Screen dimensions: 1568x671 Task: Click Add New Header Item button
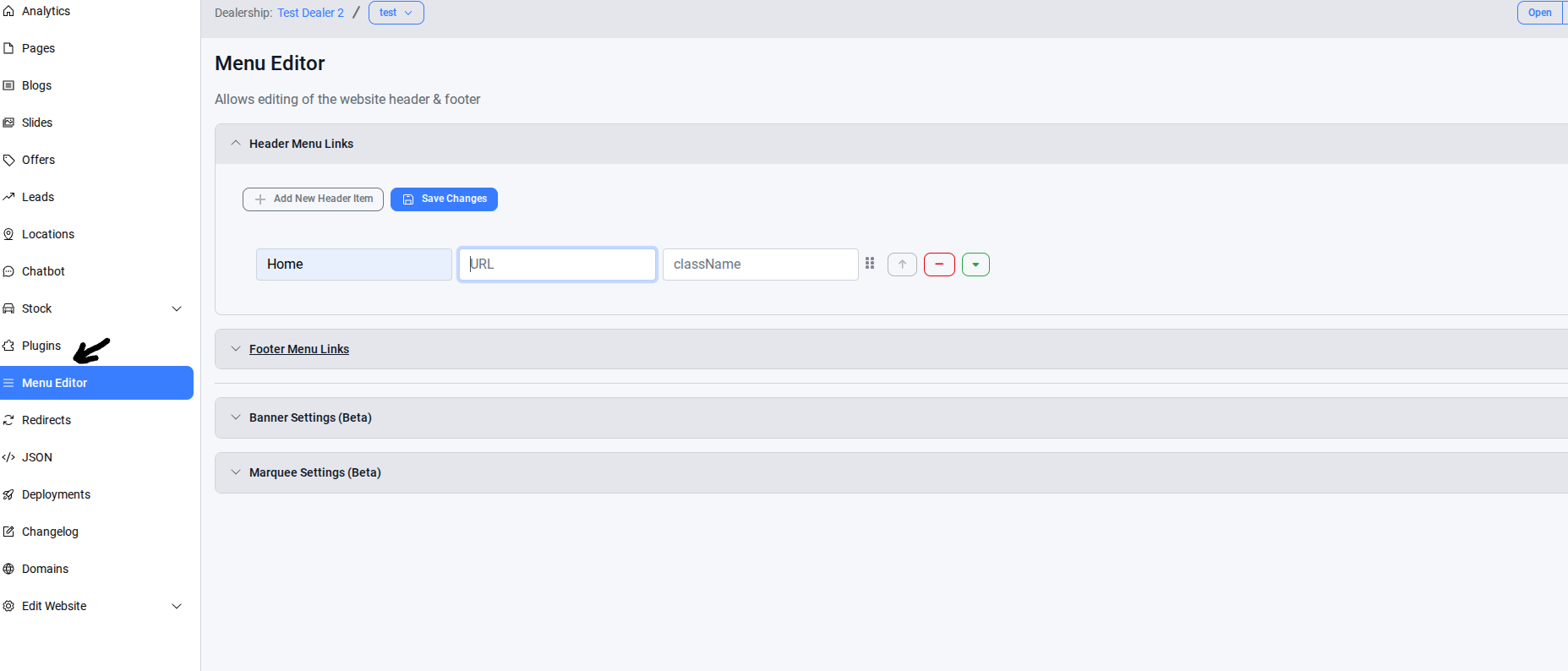click(x=313, y=199)
